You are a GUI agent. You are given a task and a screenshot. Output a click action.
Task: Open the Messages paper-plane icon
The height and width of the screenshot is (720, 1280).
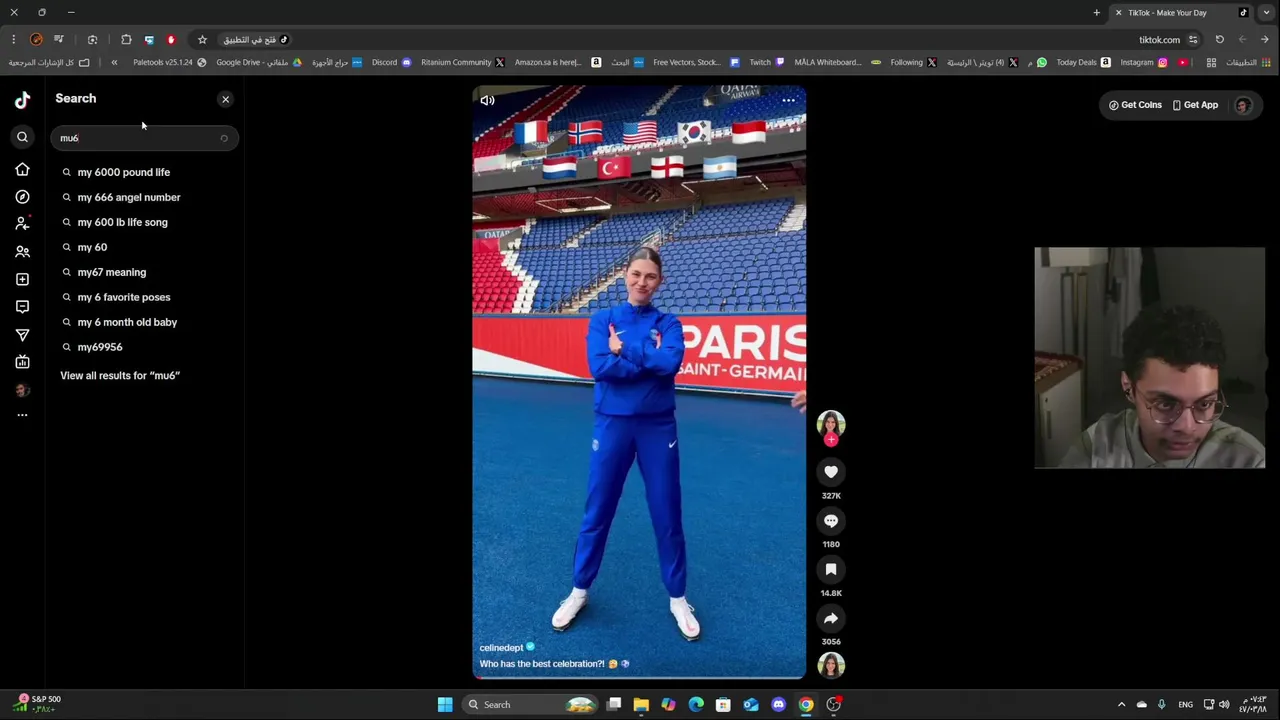click(x=22, y=335)
